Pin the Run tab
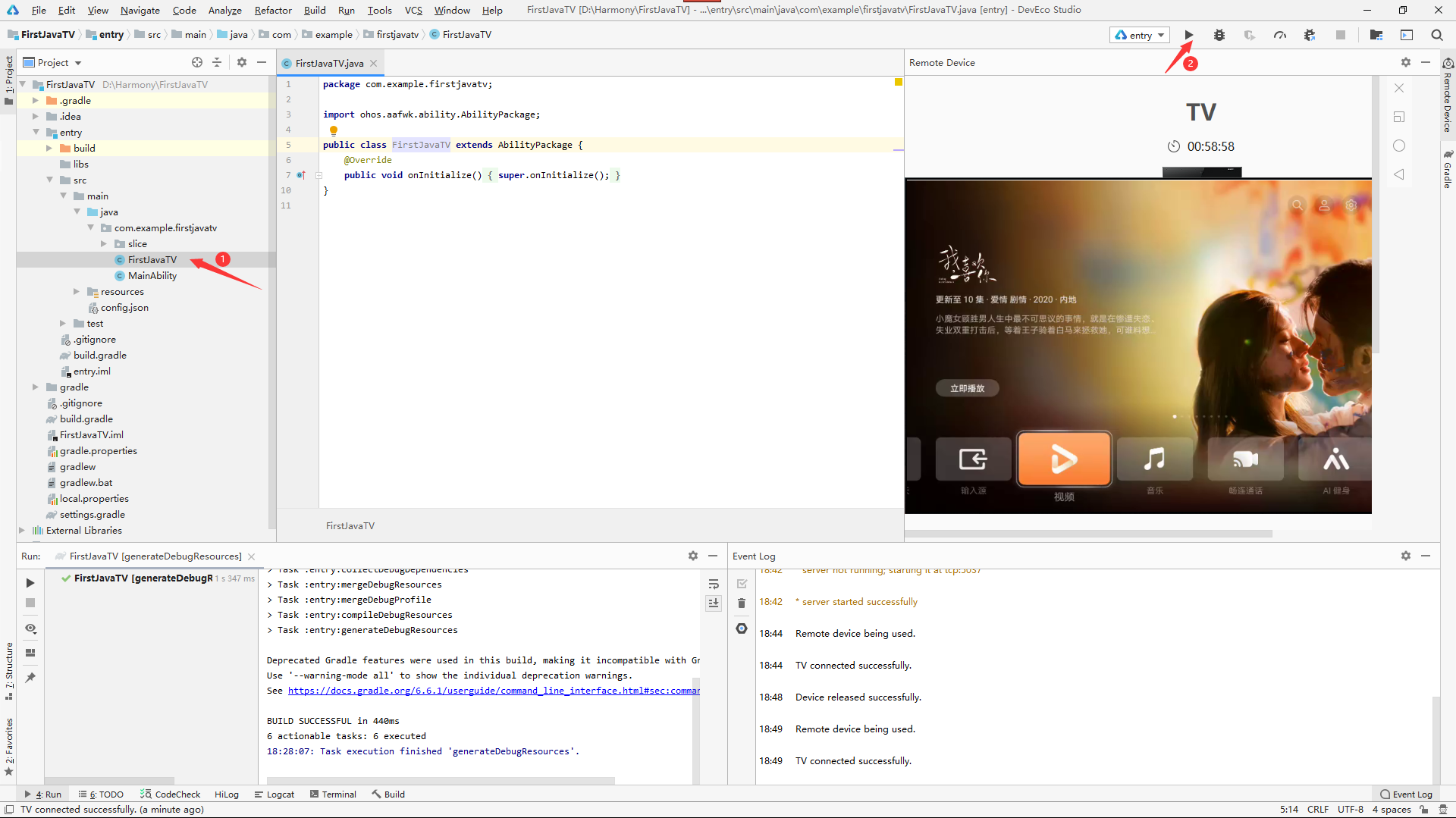Viewport: 1456px width, 818px height. (30, 678)
